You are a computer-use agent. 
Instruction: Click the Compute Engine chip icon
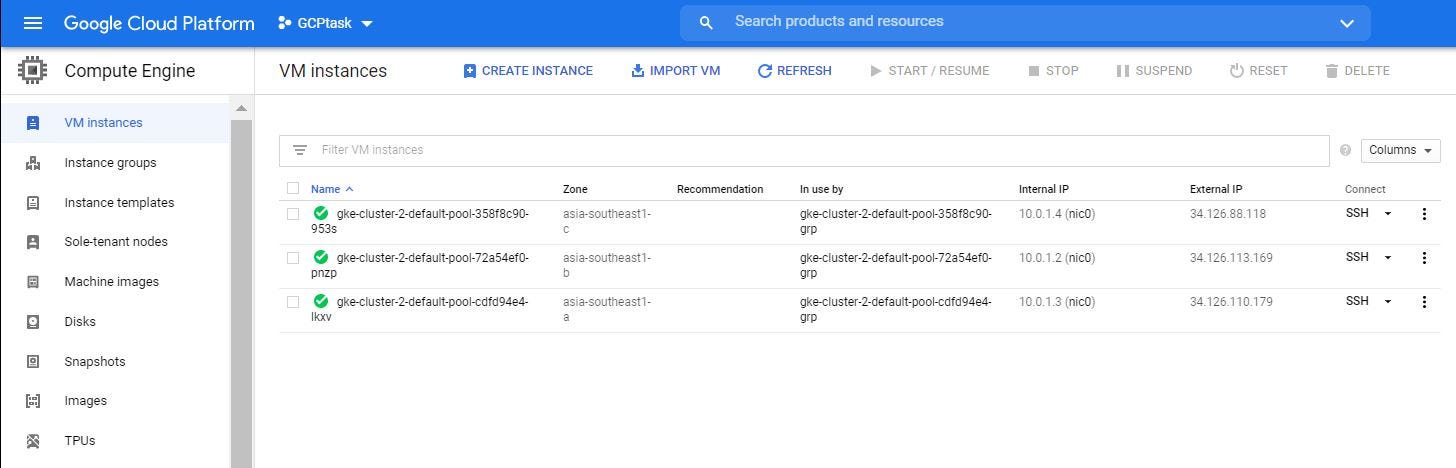(x=32, y=71)
